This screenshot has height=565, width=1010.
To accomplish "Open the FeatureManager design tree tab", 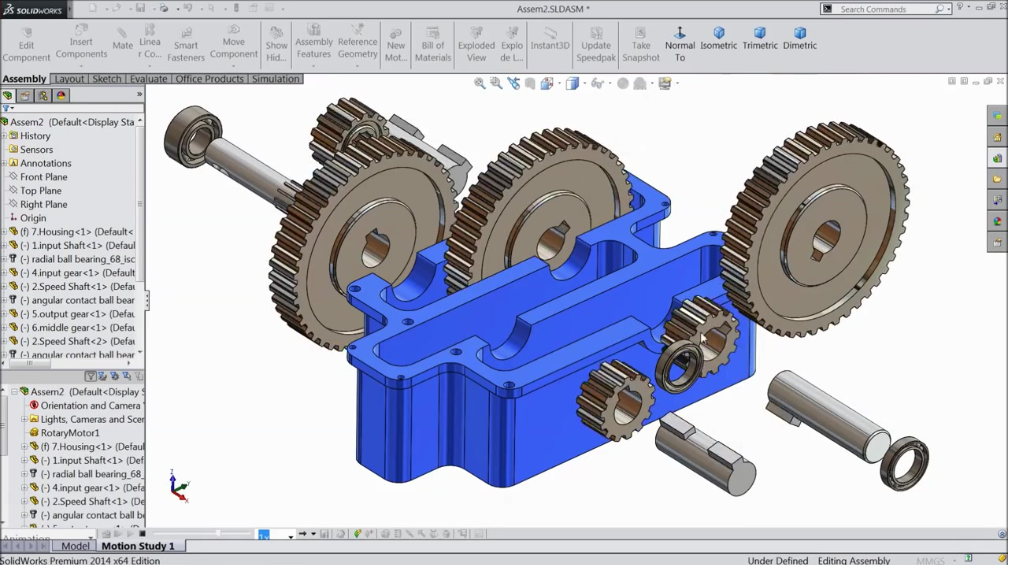I will pyautogui.click(x=8, y=95).
